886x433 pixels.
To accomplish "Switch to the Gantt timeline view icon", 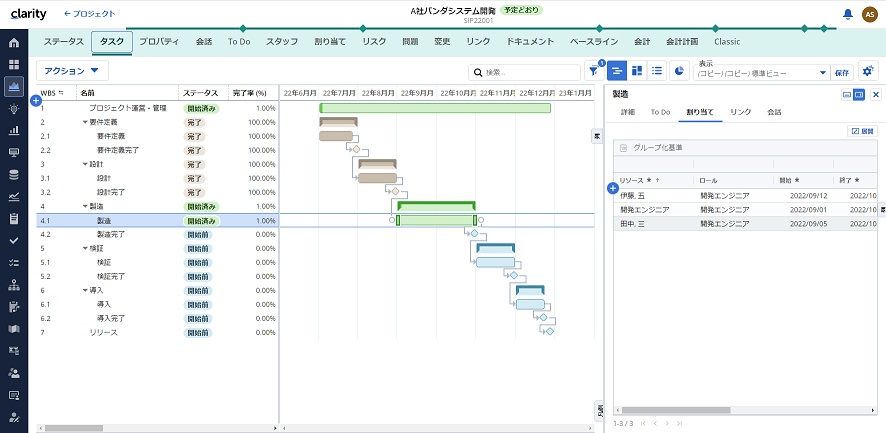I will pyautogui.click(x=618, y=71).
